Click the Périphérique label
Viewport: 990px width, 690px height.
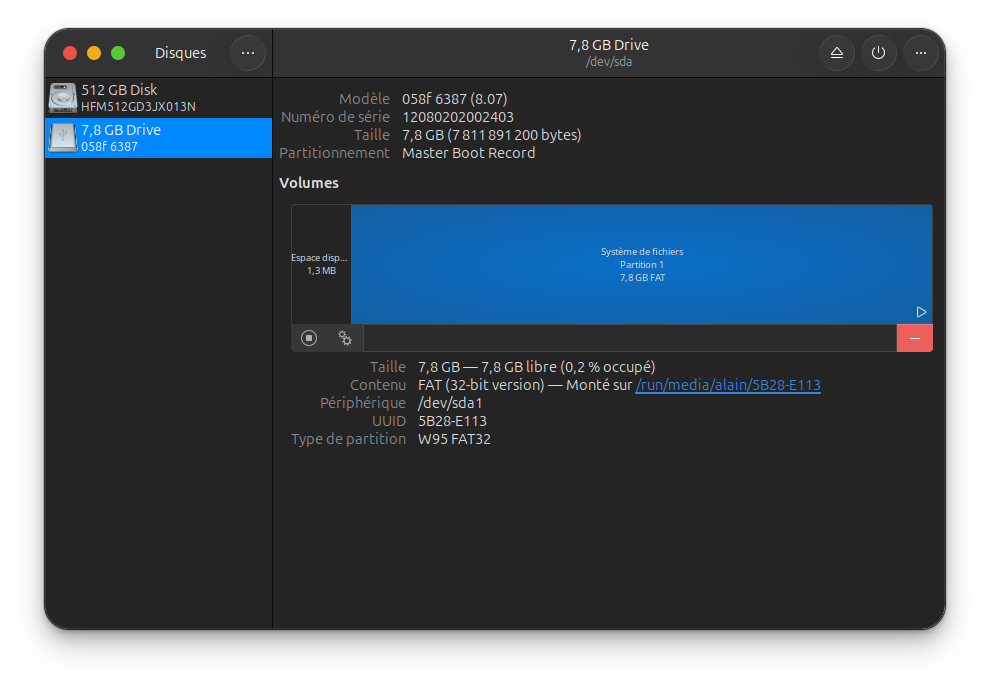pos(363,403)
